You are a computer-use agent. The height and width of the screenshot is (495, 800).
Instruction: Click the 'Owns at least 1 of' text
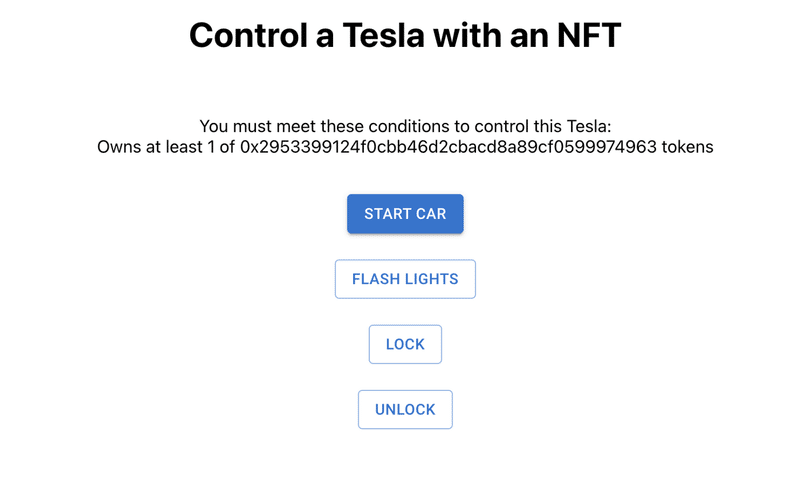165,147
